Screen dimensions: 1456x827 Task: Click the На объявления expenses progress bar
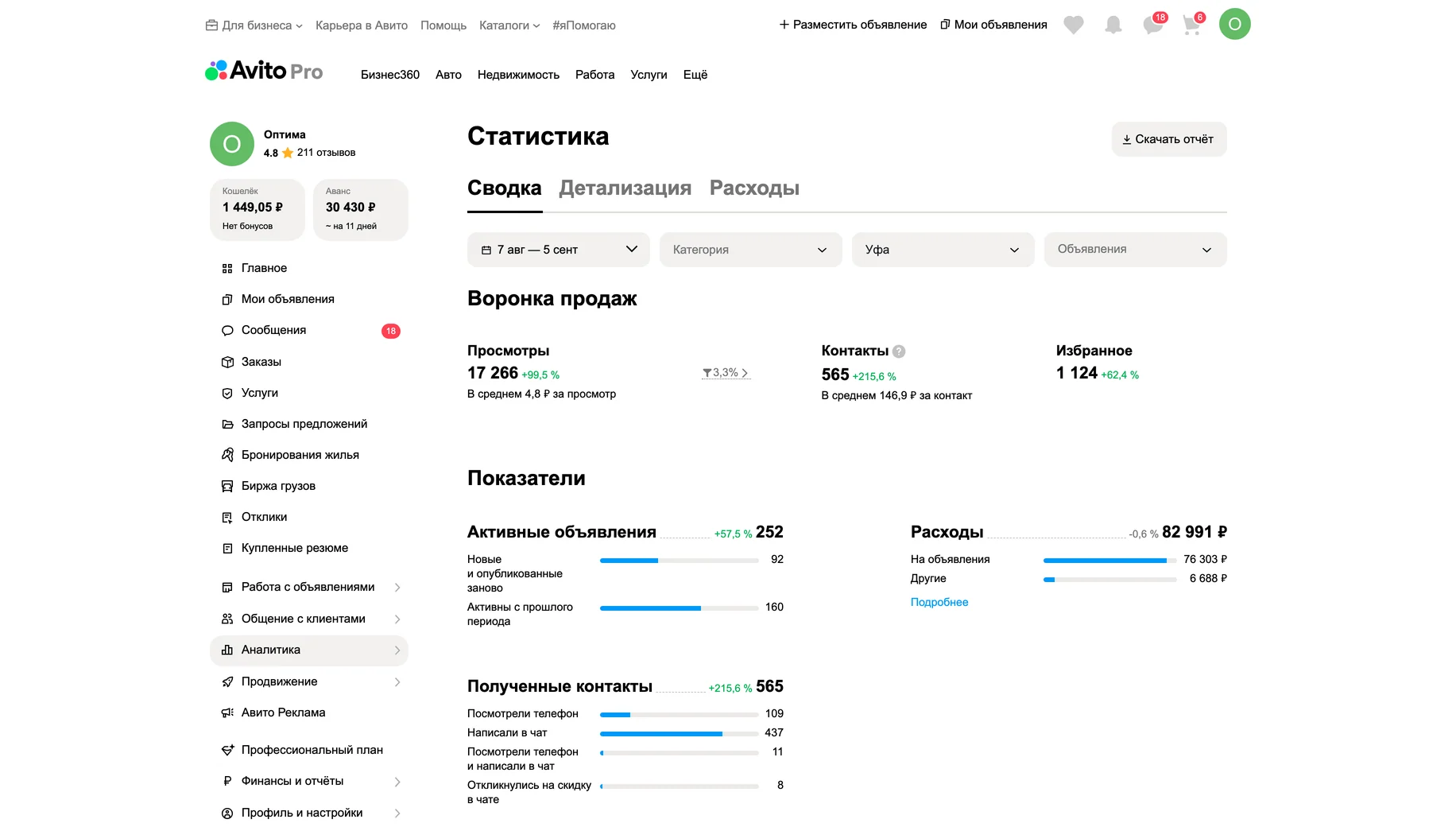click(1109, 561)
